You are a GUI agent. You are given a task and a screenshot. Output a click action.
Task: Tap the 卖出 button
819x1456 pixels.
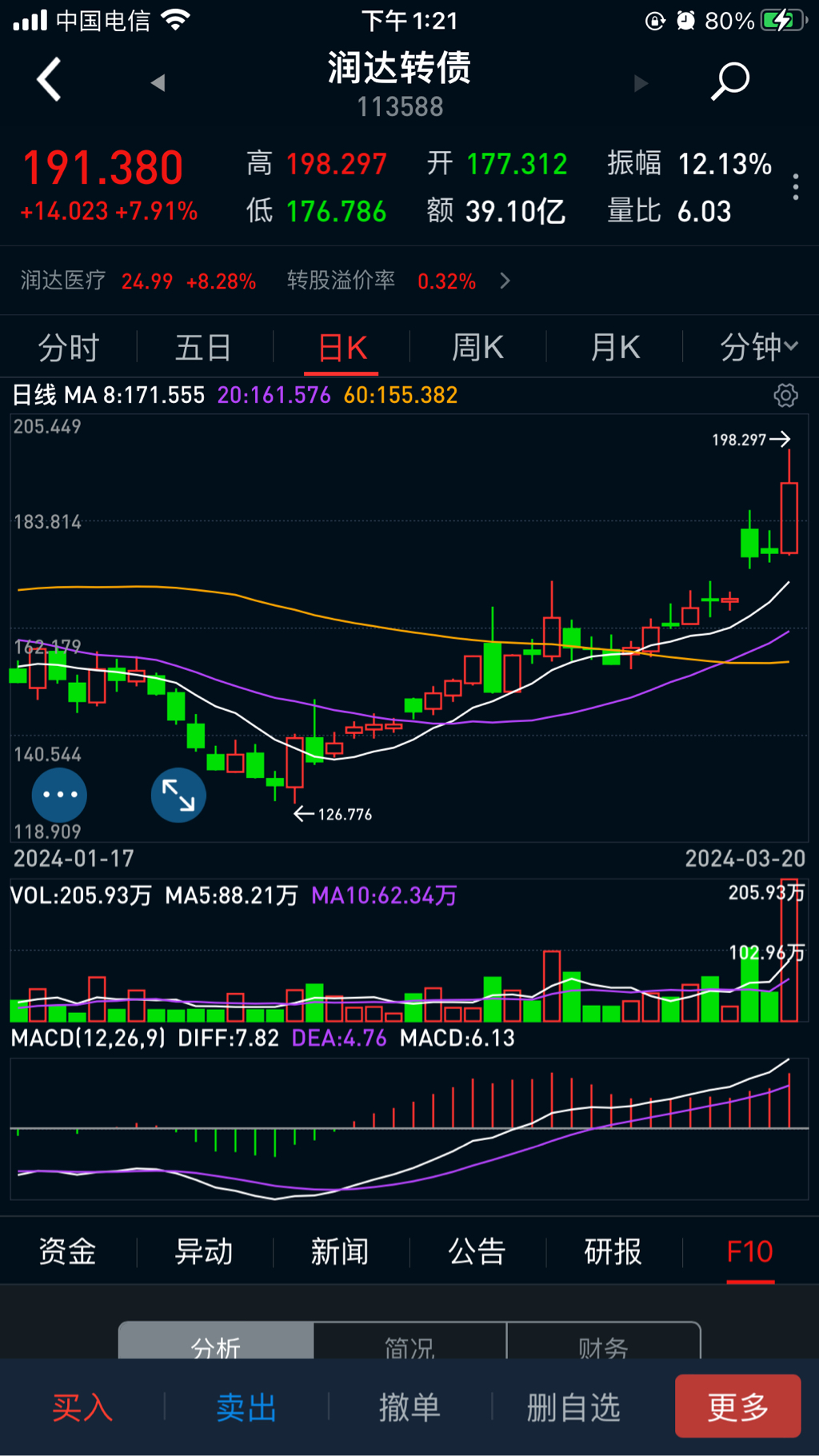246,1407
